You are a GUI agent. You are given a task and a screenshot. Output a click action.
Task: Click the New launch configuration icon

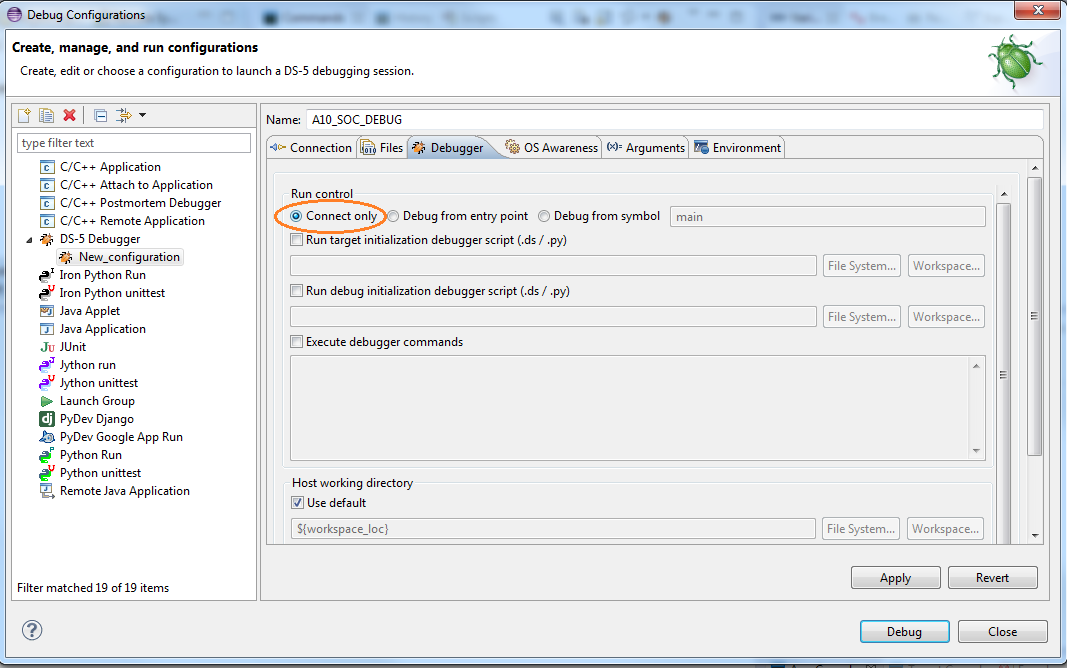tap(24, 115)
